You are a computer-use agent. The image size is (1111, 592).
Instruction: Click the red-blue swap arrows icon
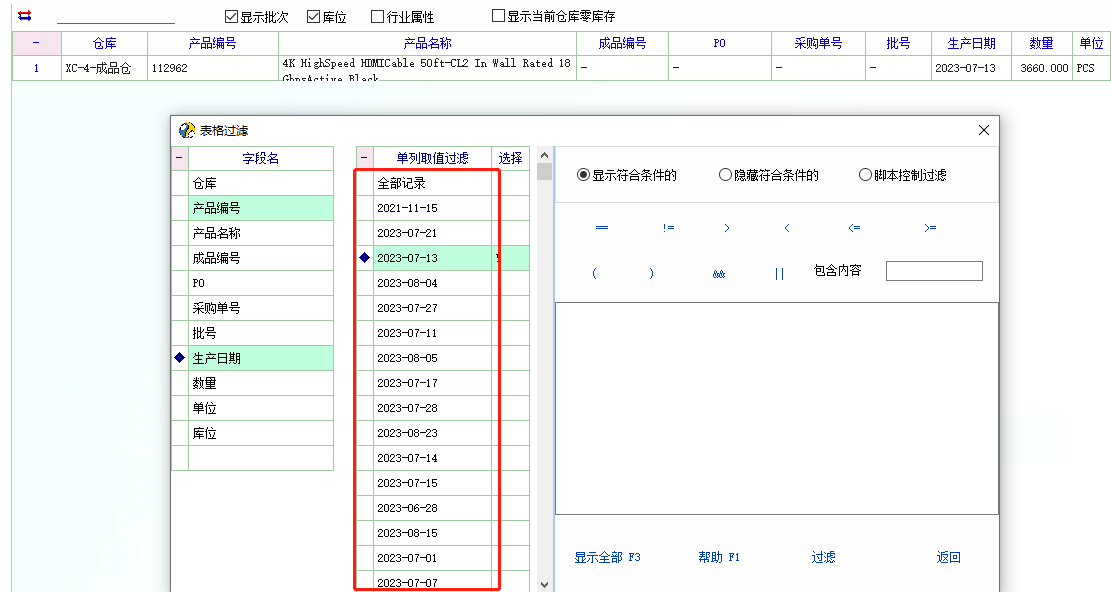(x=25, y=15)
